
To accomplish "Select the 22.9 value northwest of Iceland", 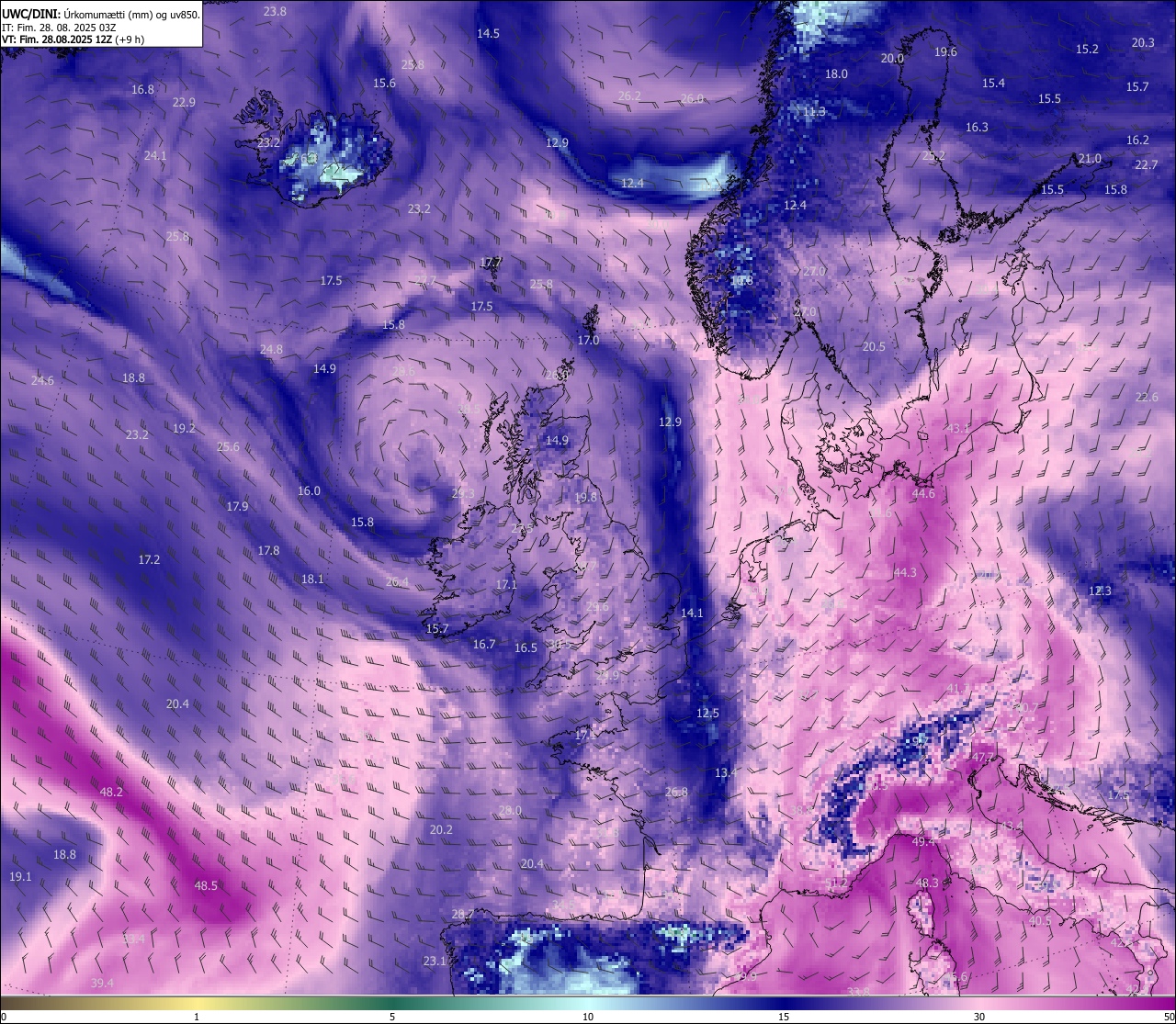I will [184, 102].
